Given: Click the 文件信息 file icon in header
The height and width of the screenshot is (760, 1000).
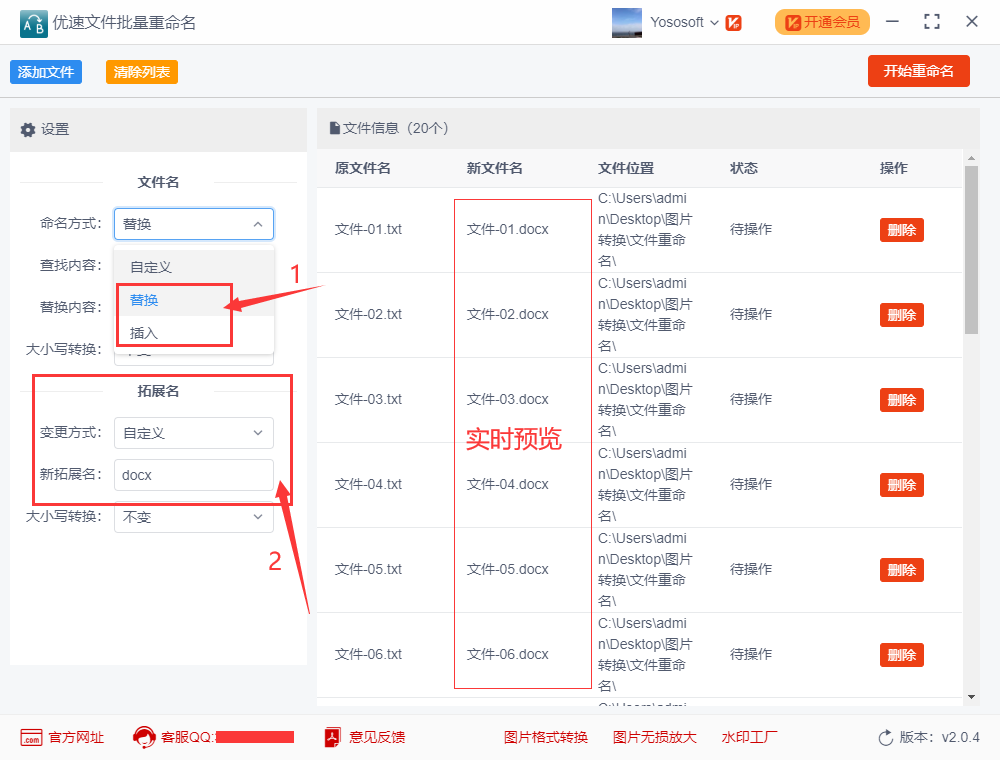Looking at the screenshot, I should click(335, 128).
